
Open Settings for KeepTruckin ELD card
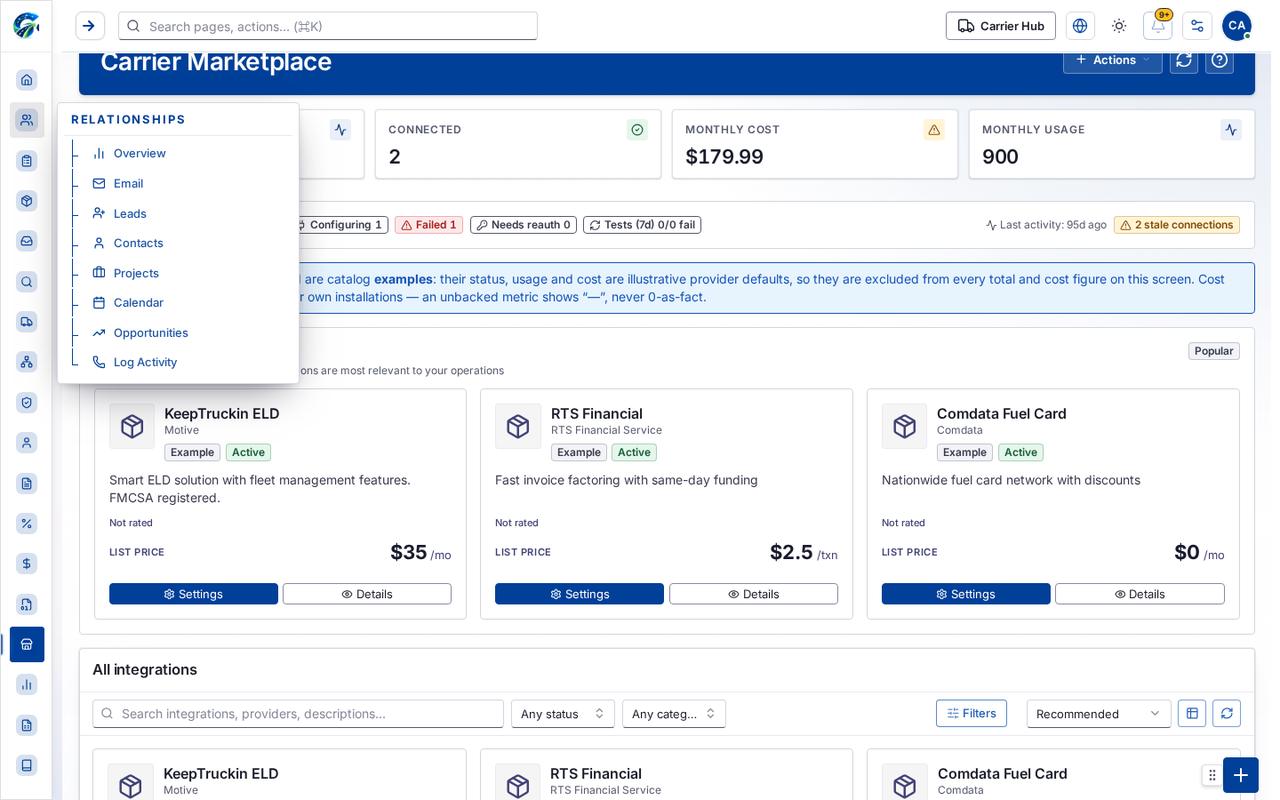pos(194,594)
